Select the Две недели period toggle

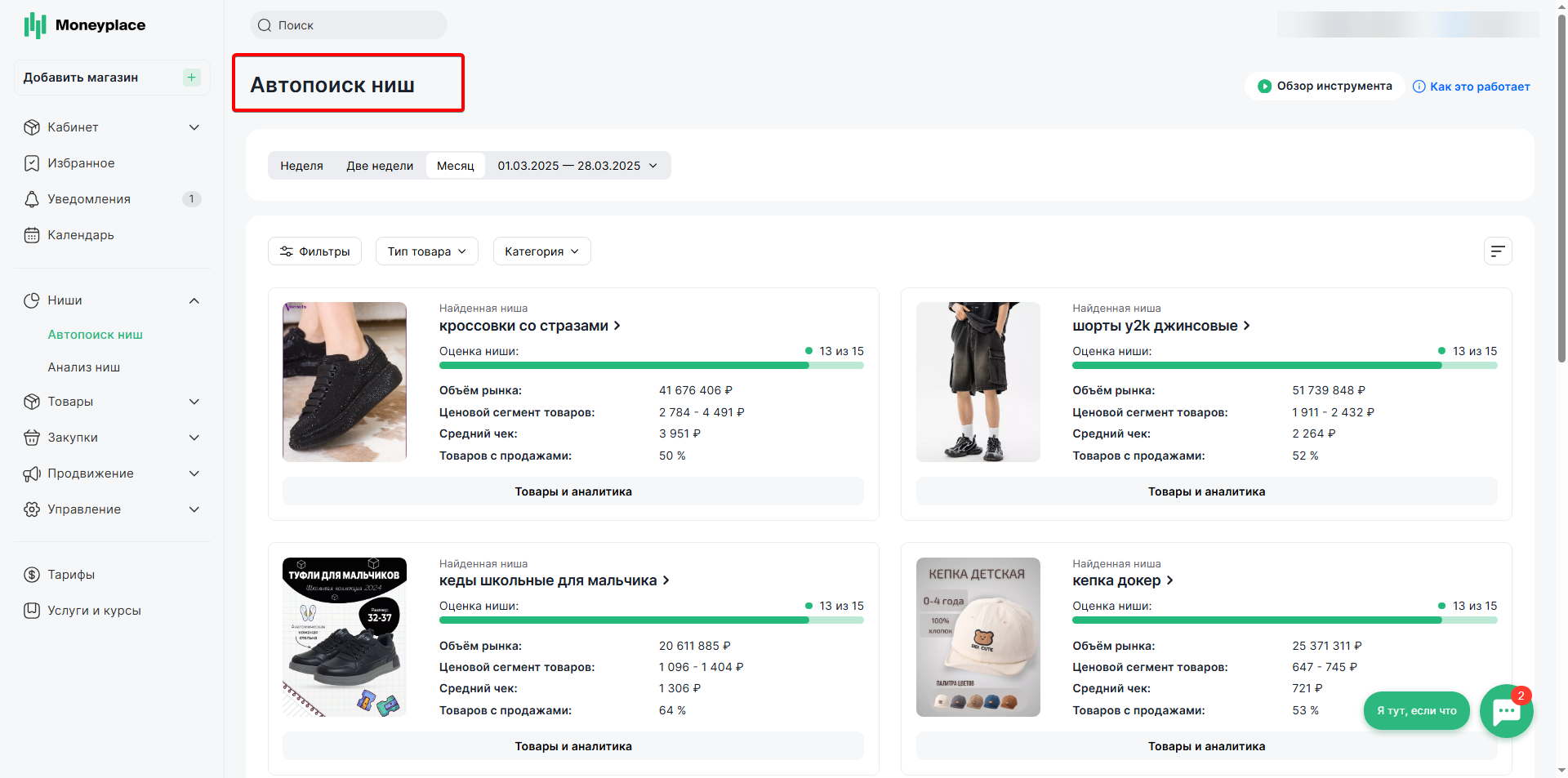380,166
